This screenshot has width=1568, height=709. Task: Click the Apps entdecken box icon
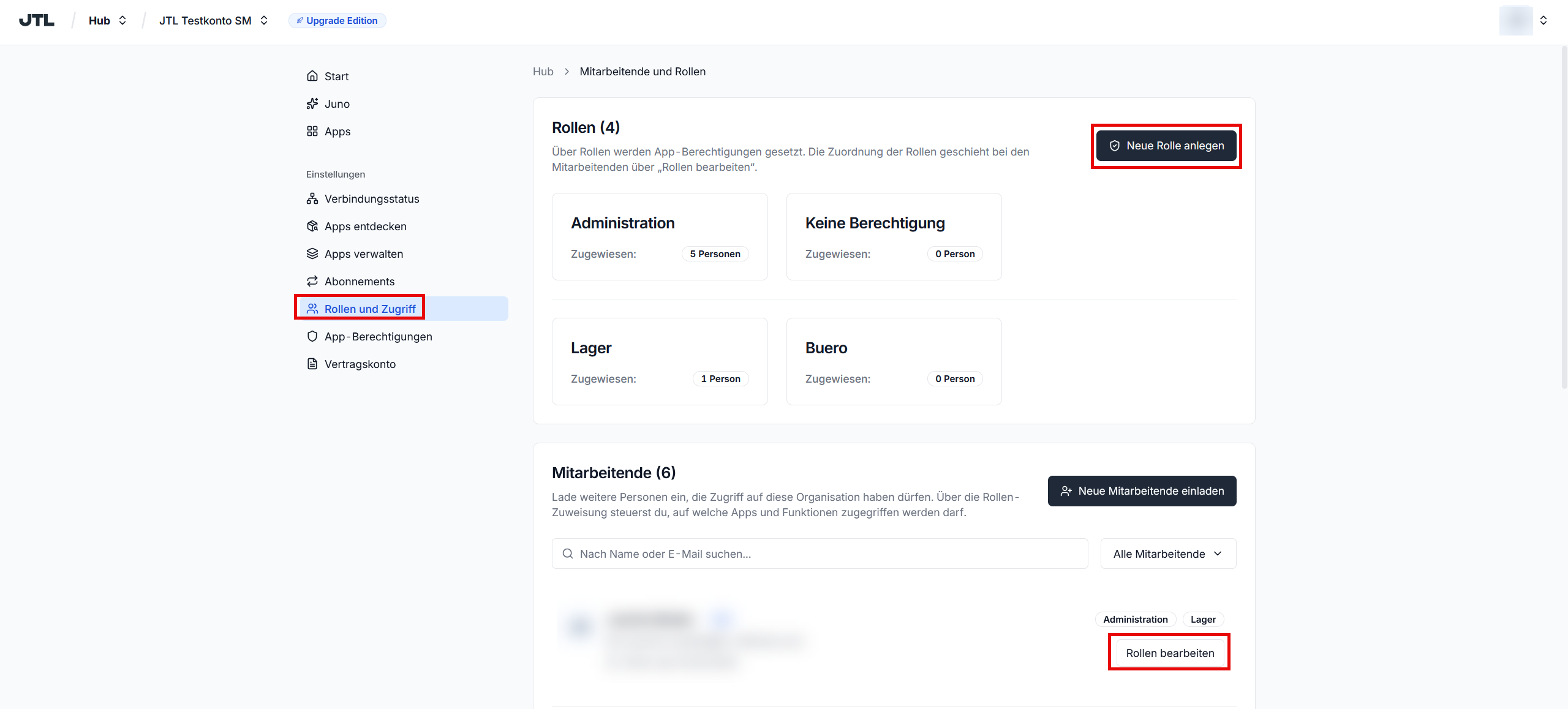point(312,226)
